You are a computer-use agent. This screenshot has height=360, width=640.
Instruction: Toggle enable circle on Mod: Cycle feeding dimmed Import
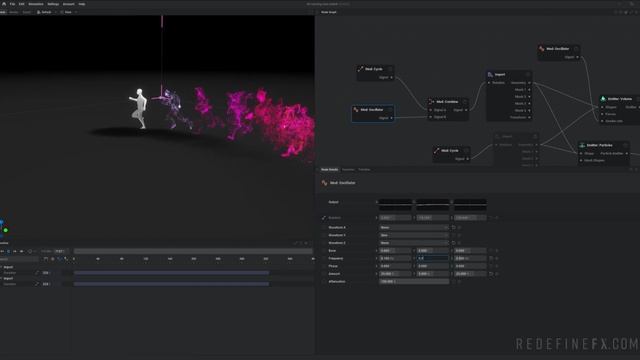click(466, 150)
